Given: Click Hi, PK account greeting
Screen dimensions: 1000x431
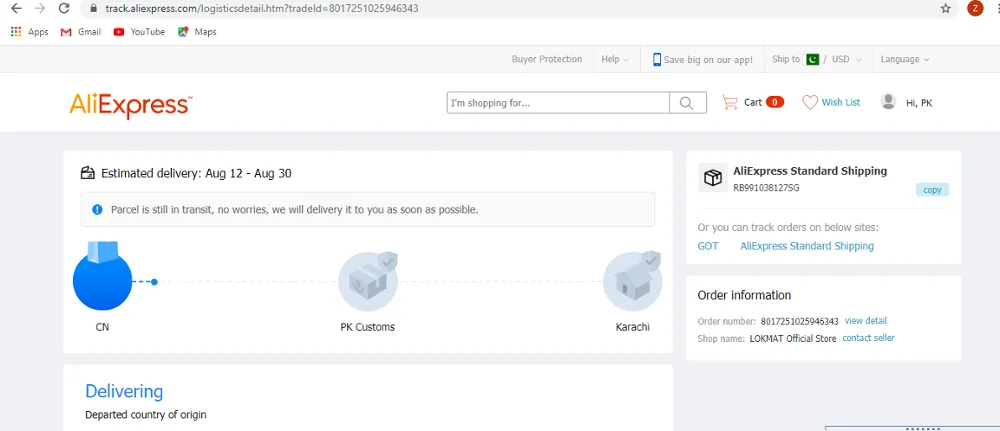Looking at the screenshot, I should [919, 103].
